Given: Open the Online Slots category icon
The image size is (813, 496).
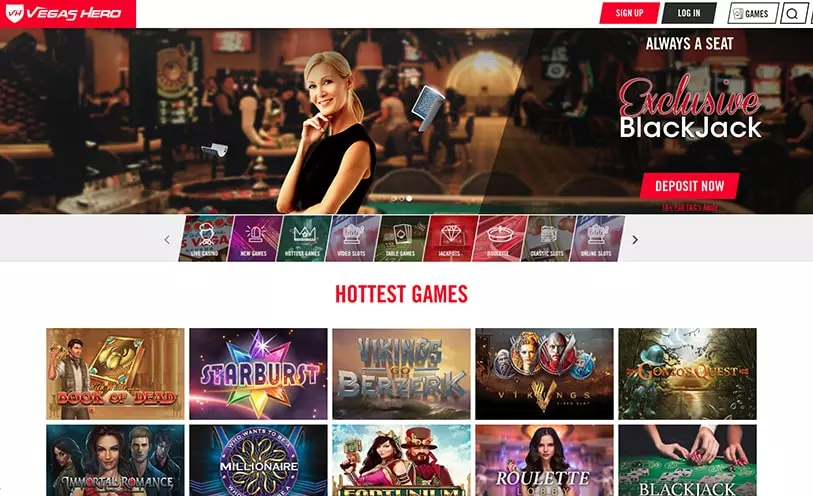Looking at the screenshot, I should coord(597,238).
